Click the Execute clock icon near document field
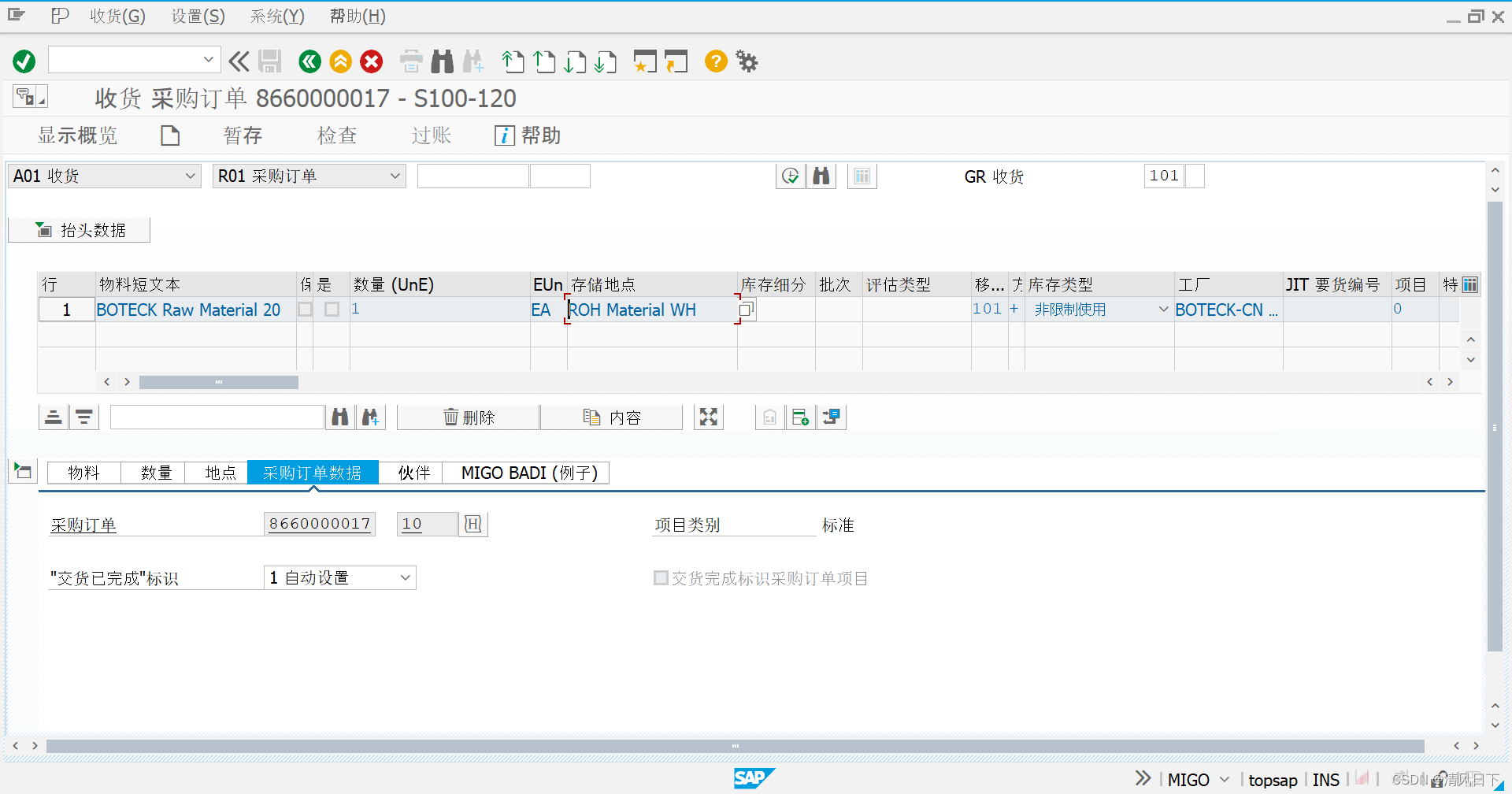The width and height of the screenshot is (1512, 794). [791, 176]
